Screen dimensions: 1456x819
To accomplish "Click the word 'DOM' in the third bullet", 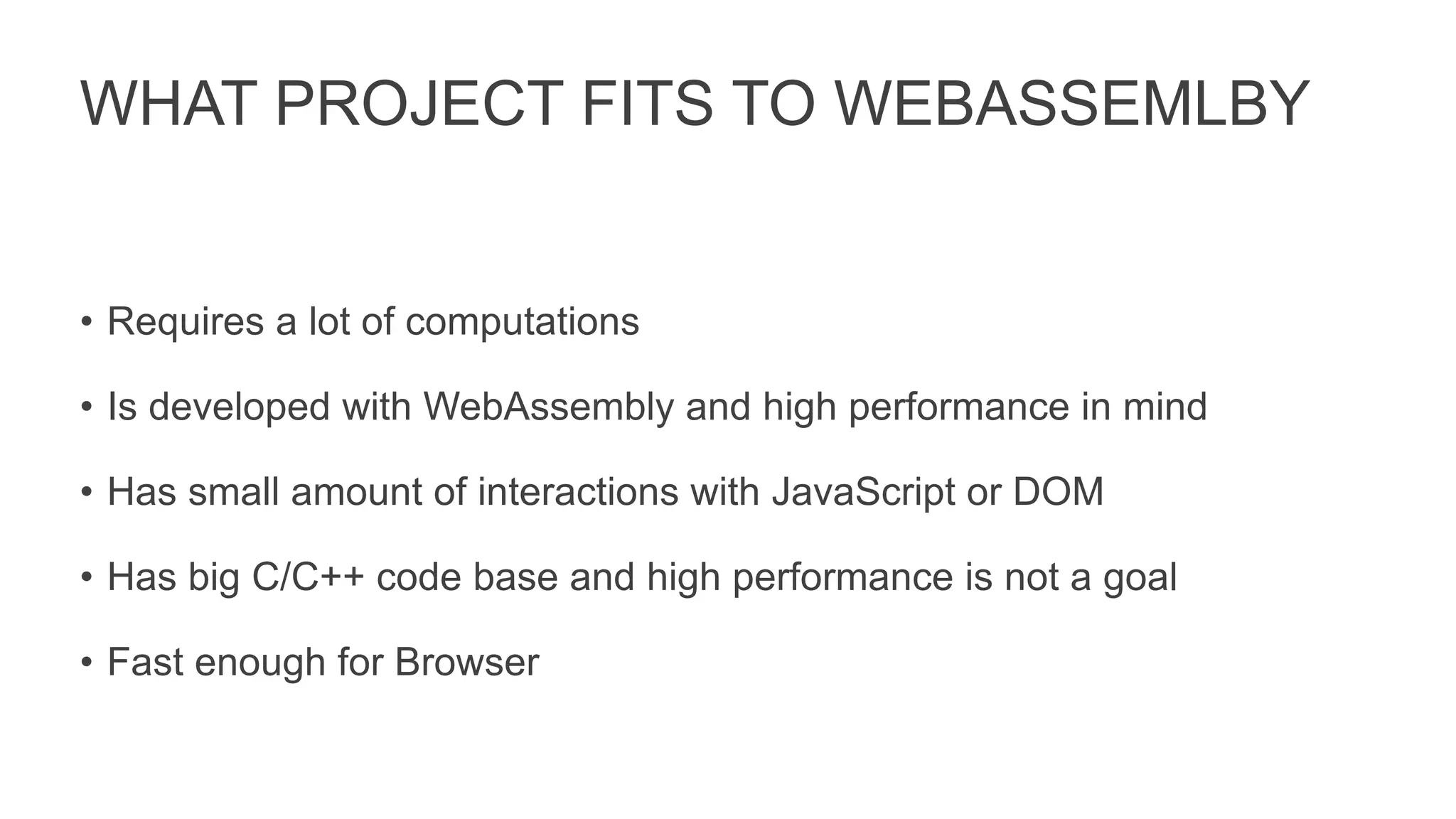I will click(1058, 492).
